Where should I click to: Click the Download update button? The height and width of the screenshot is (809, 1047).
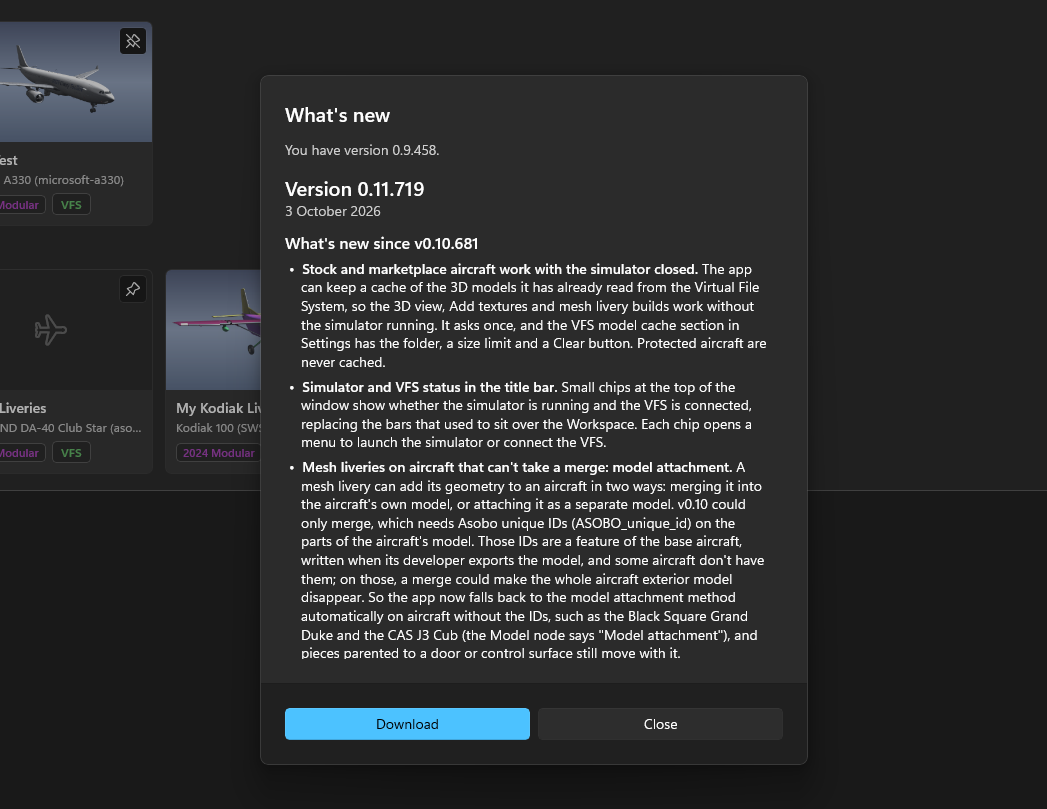click(x=407, y=724)
